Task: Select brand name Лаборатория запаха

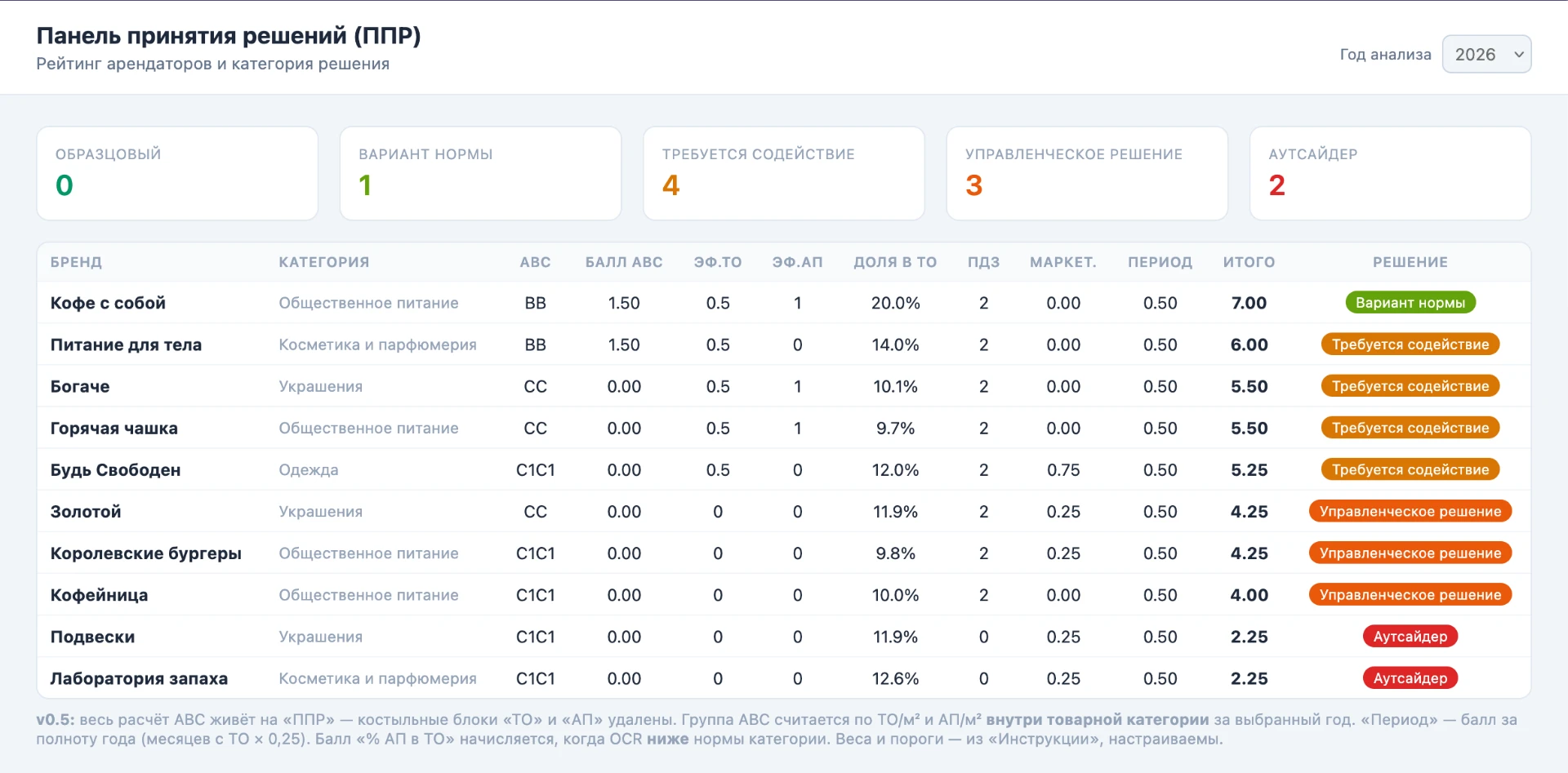Action: (139, 678)
